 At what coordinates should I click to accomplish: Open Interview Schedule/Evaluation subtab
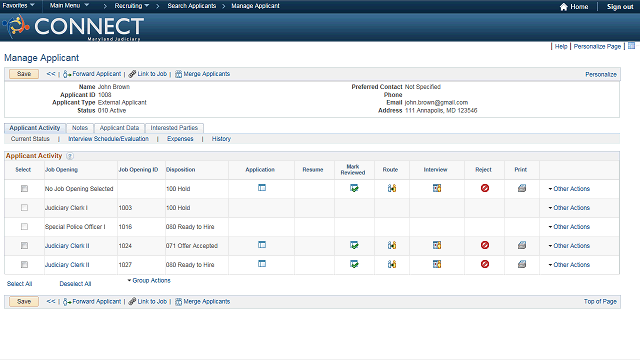click(x=108, y=139)
